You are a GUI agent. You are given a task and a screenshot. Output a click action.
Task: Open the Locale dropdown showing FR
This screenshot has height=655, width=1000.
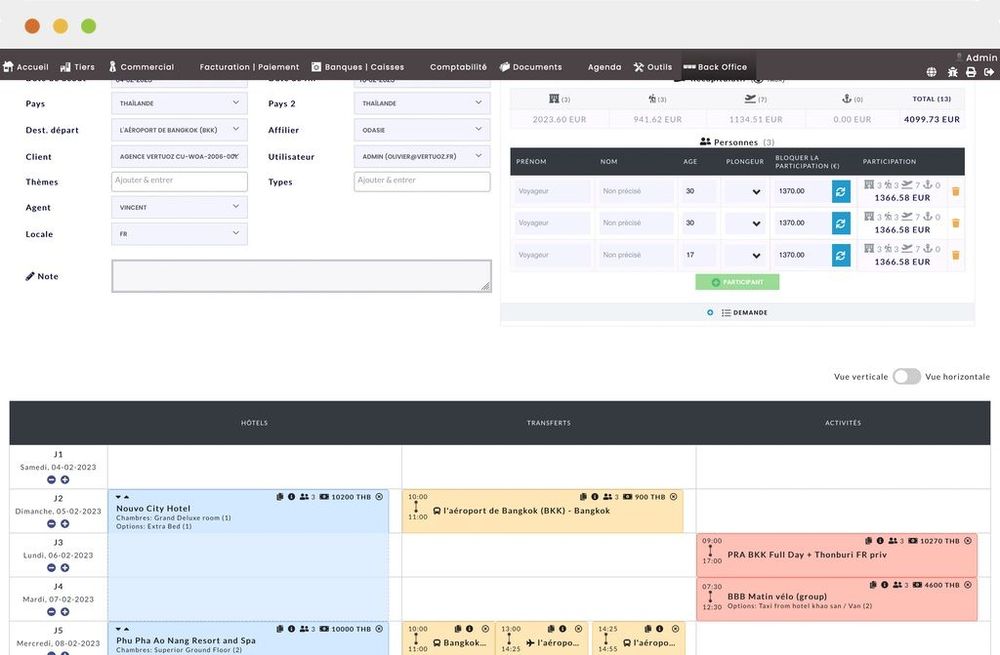point(179,234)
